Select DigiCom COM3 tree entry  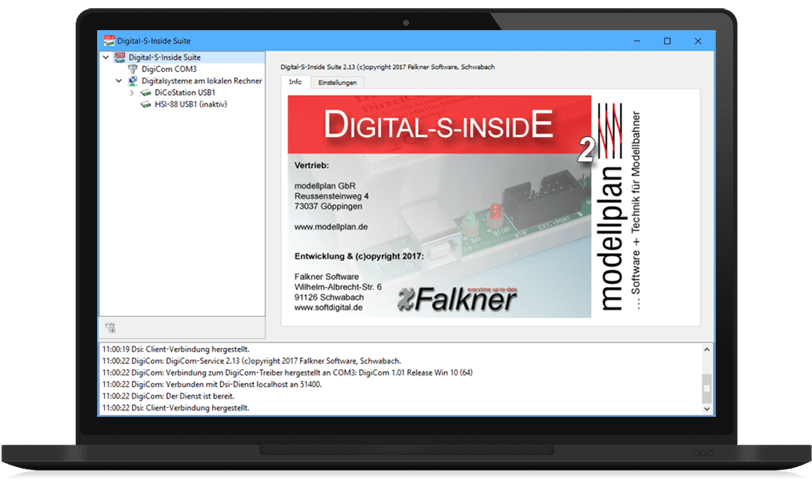169,69
